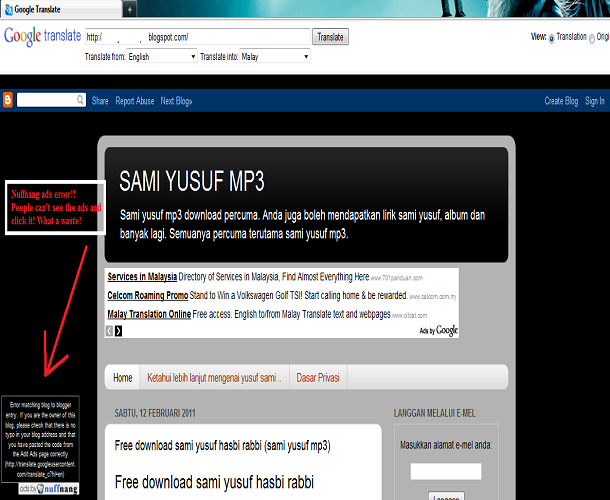Click the date SABTU, 12 FEBRUARI 2011
This screenshot has width=610, height=500.
155,413
